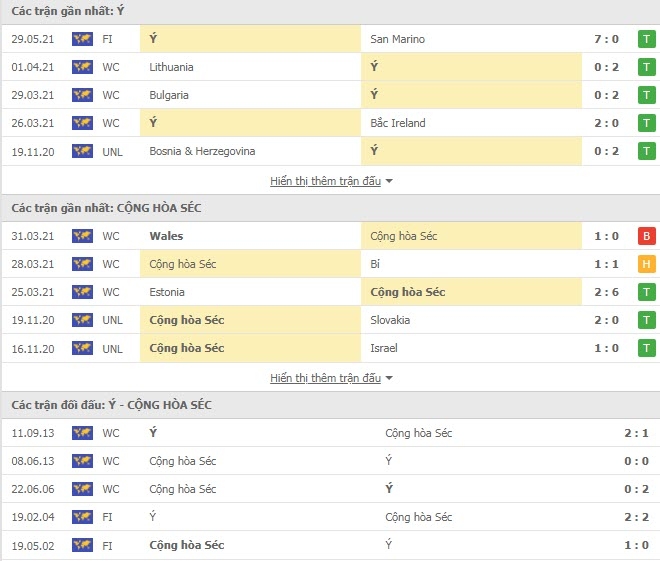Click flag icon of 11.09.13 head-to-head match
This screenshot has height=561, width=660.
tap(82, 433)
